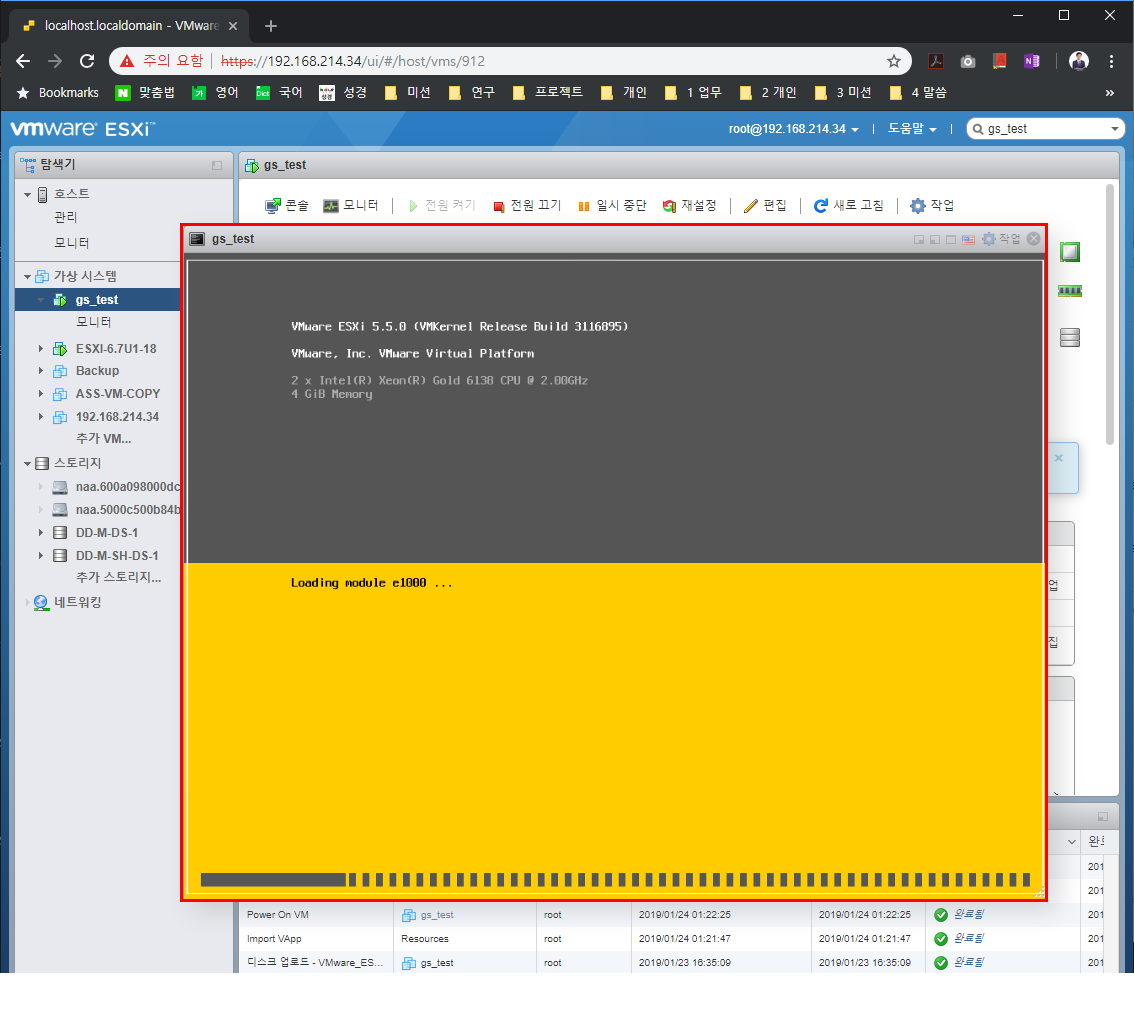This screenshot has width=1134, height=1018.
Task: Collapse the 스토리지 tree node
Action: (27, 463)
